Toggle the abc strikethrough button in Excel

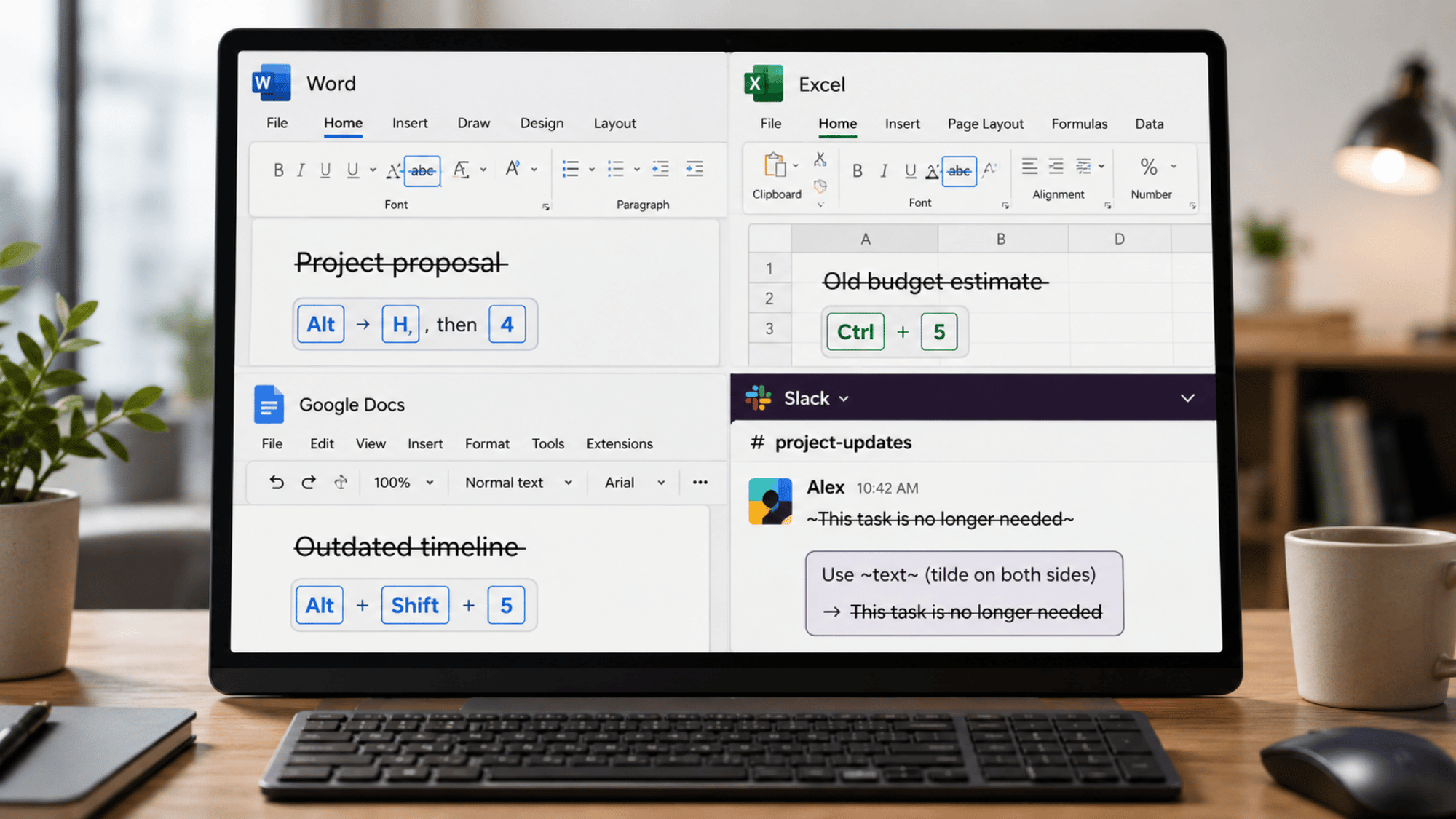click(x=959, y=171)
